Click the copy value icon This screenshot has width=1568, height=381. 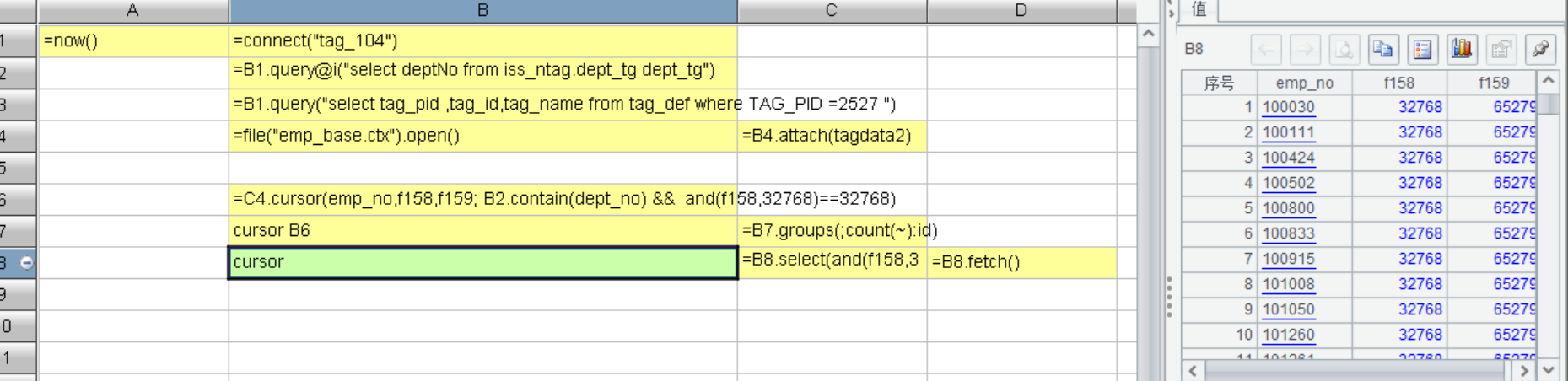point(1382,50)
